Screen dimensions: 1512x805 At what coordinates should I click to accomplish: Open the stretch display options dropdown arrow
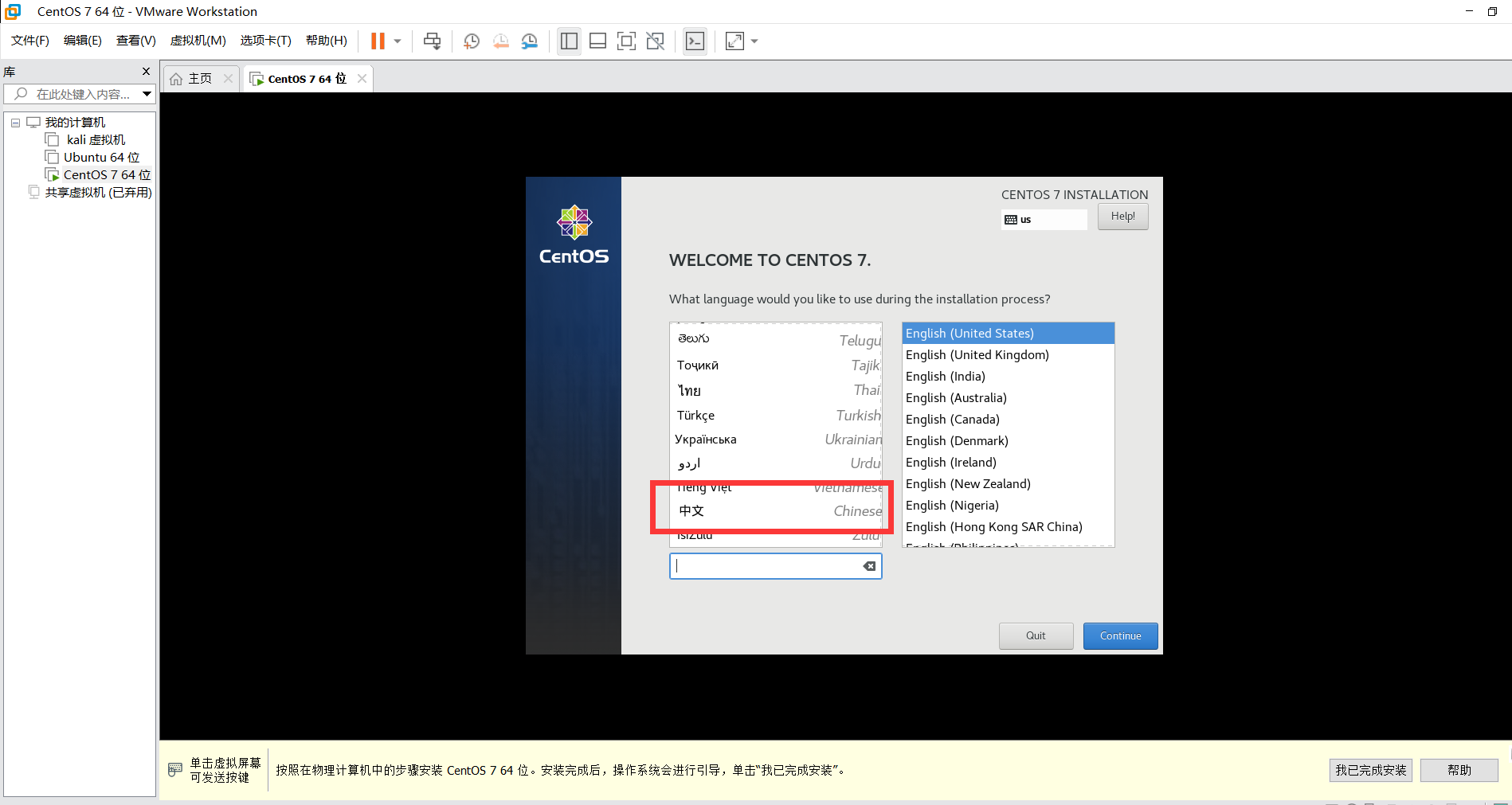pyautogui.click(x=754, y=41)
